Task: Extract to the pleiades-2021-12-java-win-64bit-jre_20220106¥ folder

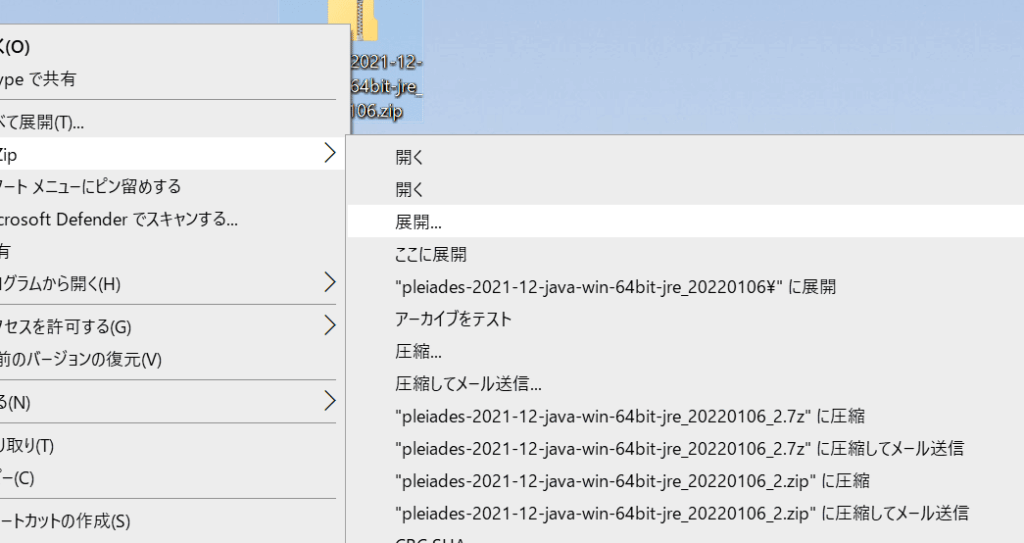Action: click(x=615, y=287)
